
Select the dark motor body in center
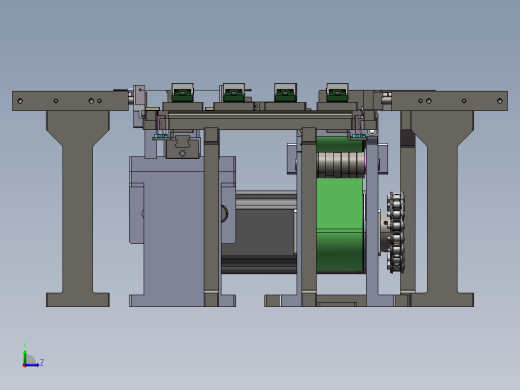pos(259,232)
